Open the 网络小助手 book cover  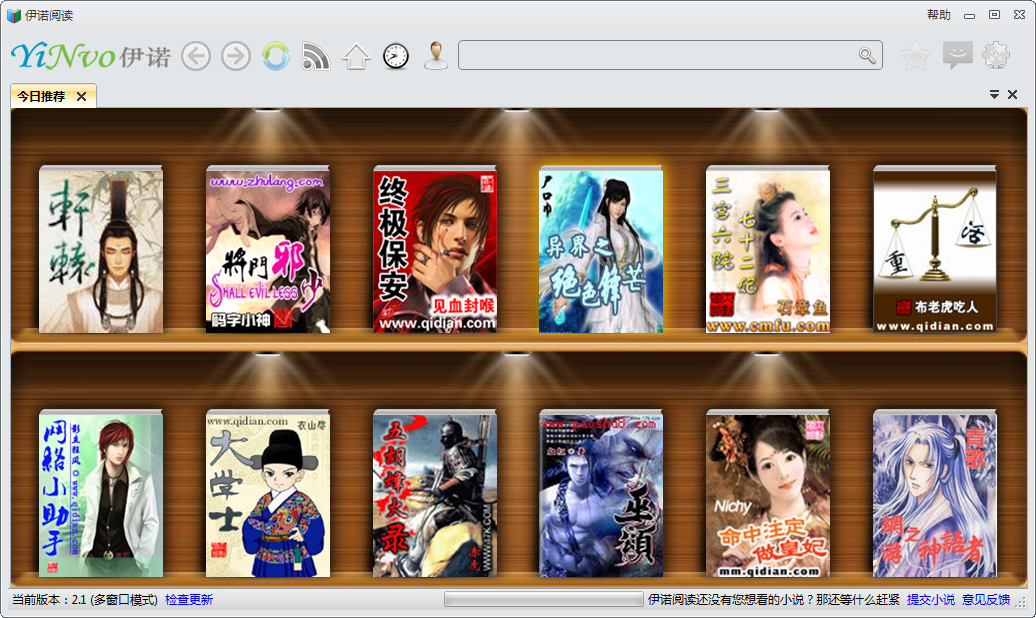click(x=101, y=494)
